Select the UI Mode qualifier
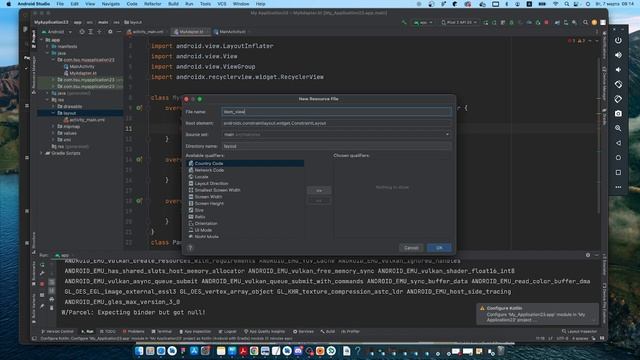The width and height of the screenshot is (640, 360). [x=245, y=230]
